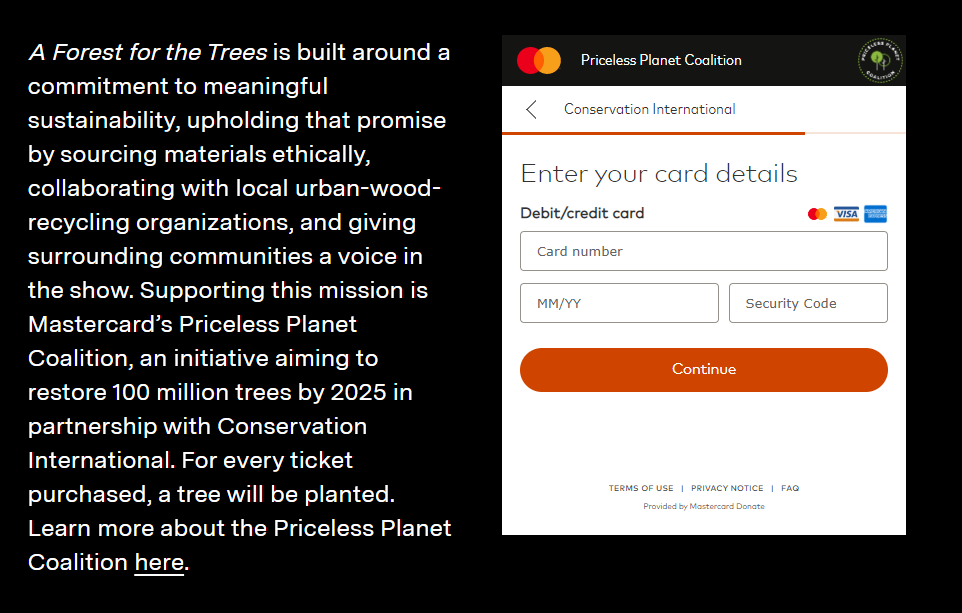Open the PRIVACY NOTICE link

(x=727, y=488)
